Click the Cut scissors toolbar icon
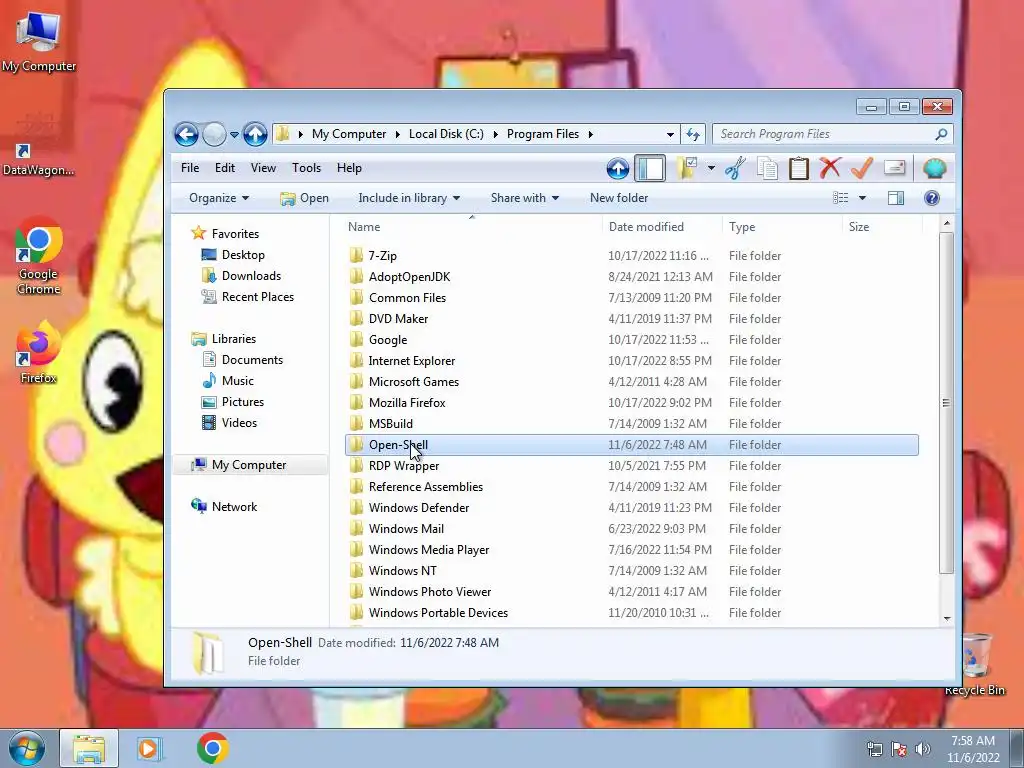Image resolution: width=1024 pixels, height=768 pixels. (735, 168)
